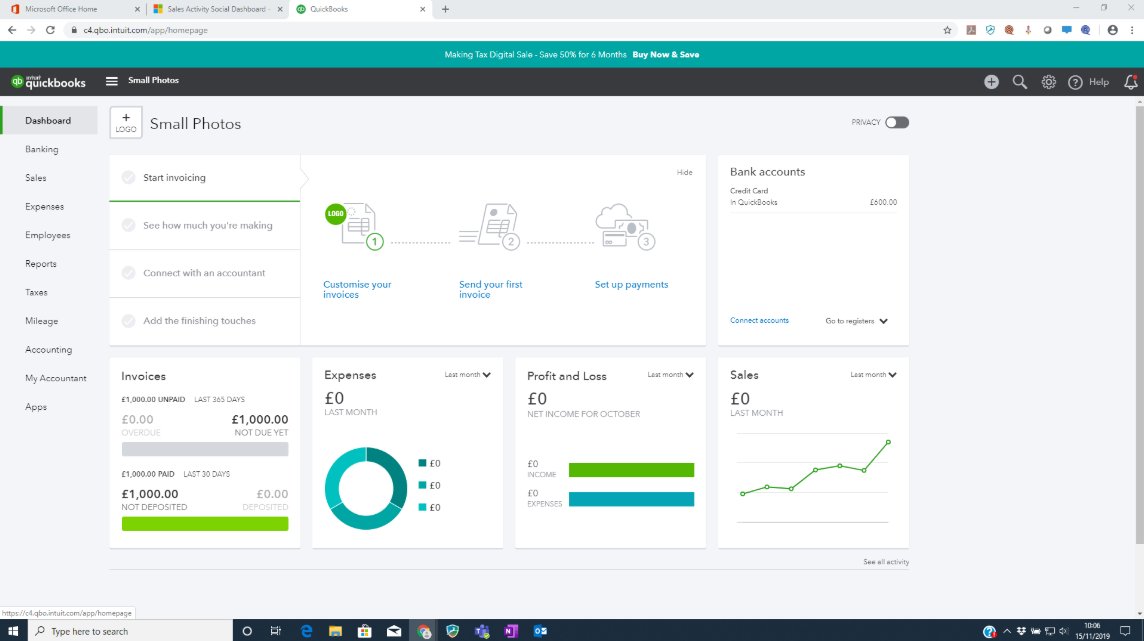The image size is (1144, 641).
Task: Click the Expenses donut chart
Action: point(366,489)
